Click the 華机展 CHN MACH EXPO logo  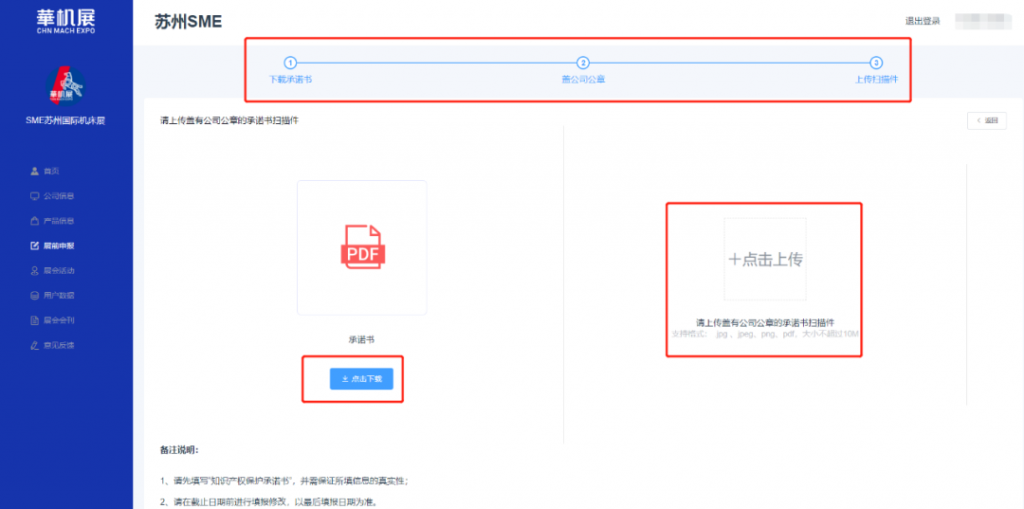pos(66,20)
